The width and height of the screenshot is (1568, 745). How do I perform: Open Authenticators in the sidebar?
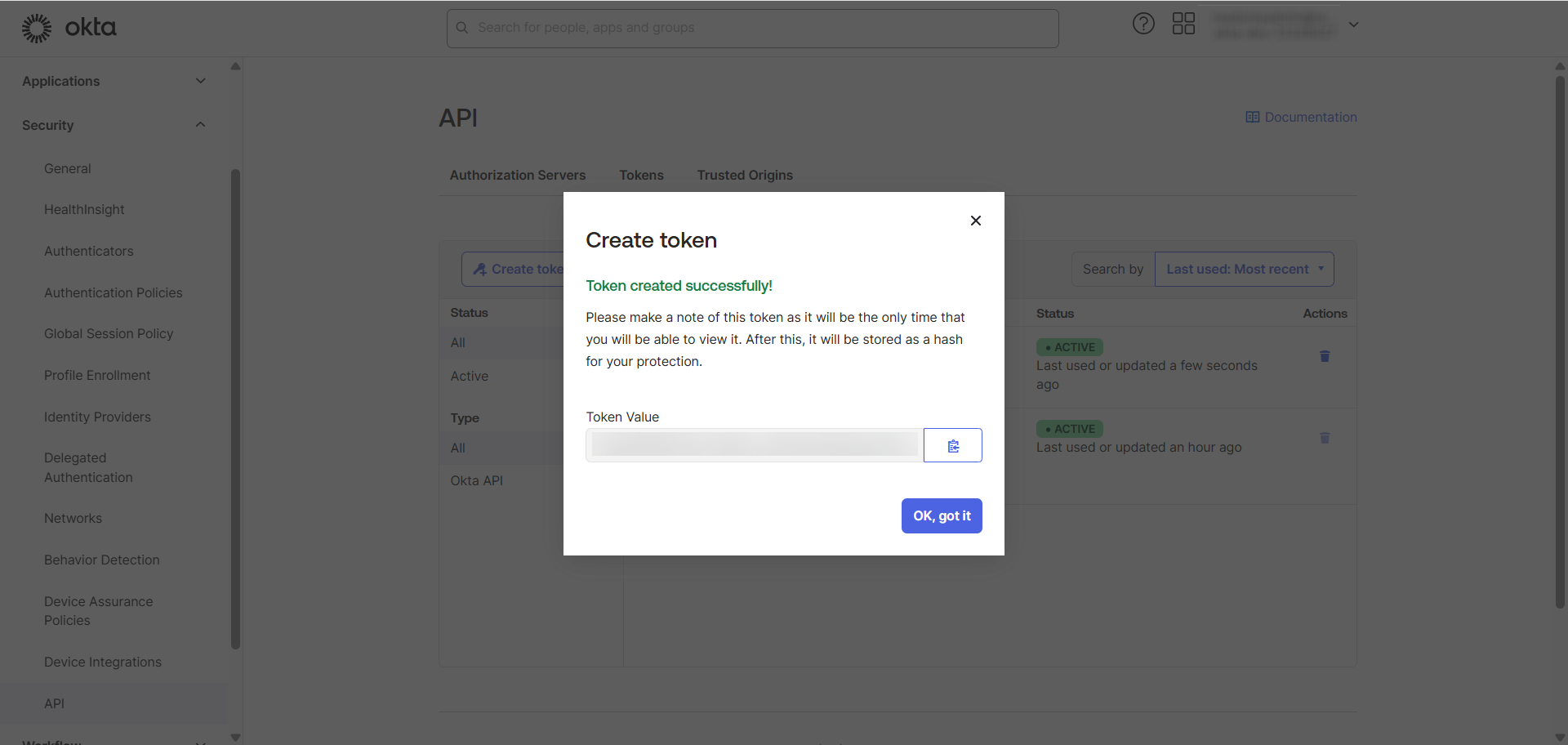pyautogui.click(x=88, y=251)
